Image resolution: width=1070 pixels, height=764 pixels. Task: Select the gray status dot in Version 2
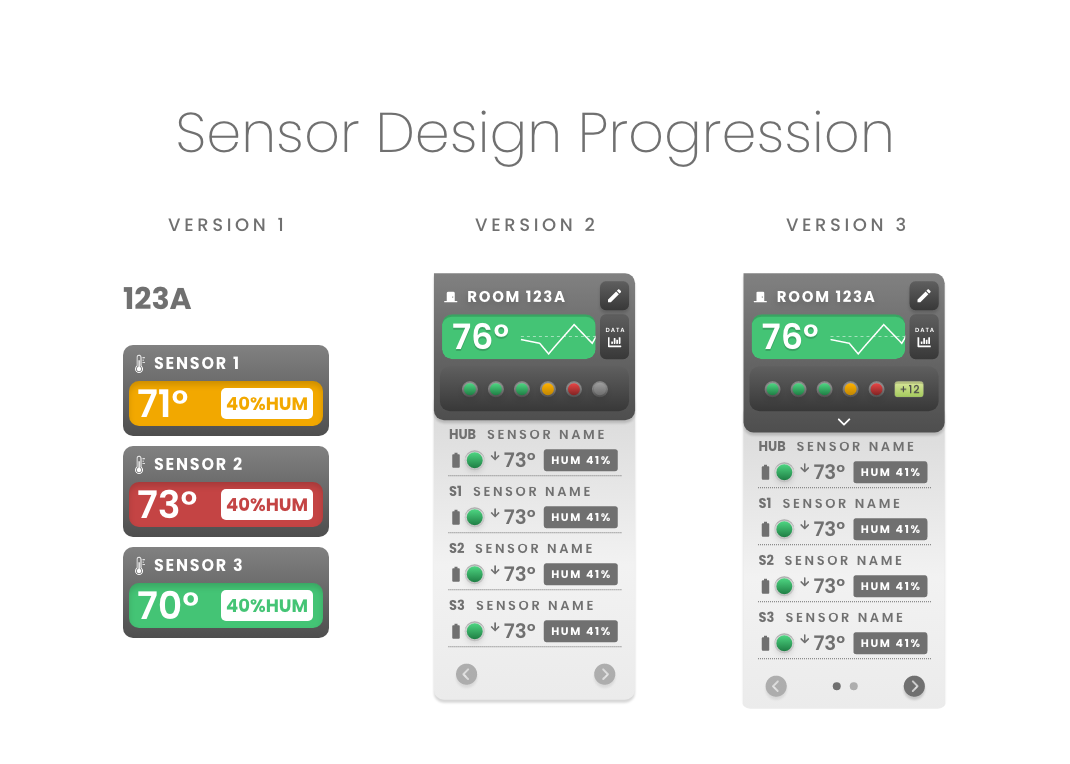[x=600, y=389]
